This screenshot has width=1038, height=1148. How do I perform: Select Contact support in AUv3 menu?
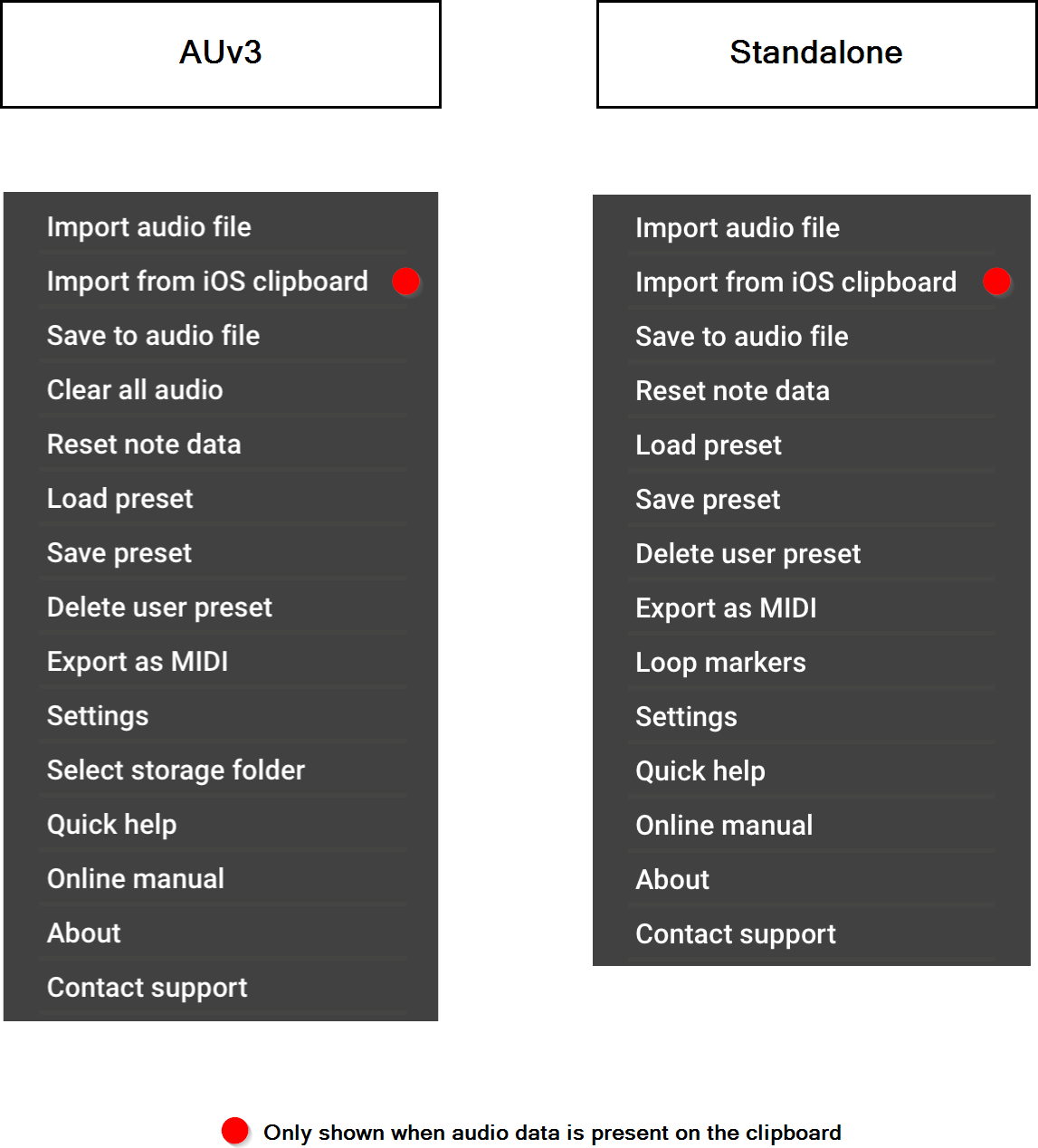tap(147, 988)
